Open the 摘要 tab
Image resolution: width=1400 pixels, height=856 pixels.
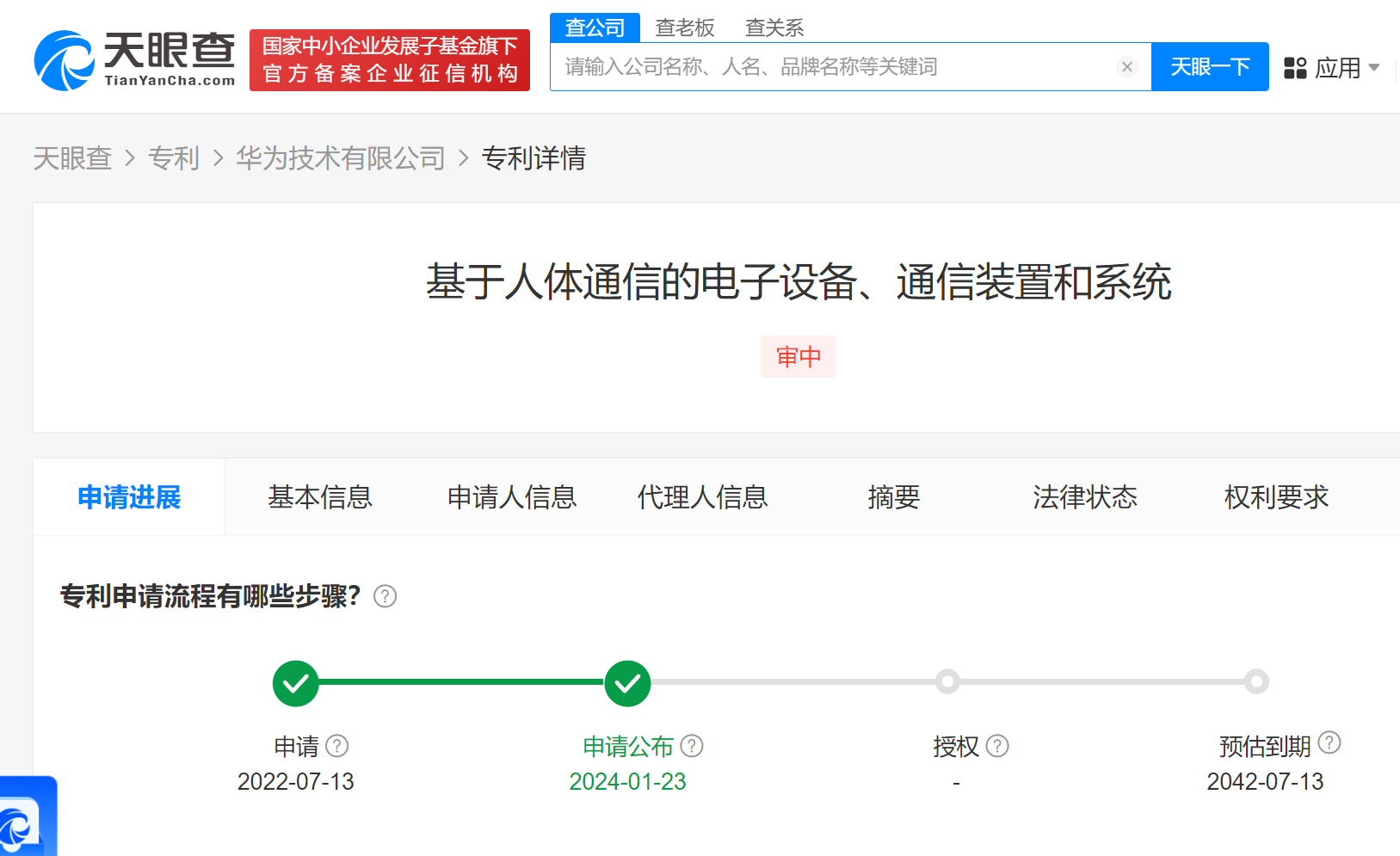point(894,497)
